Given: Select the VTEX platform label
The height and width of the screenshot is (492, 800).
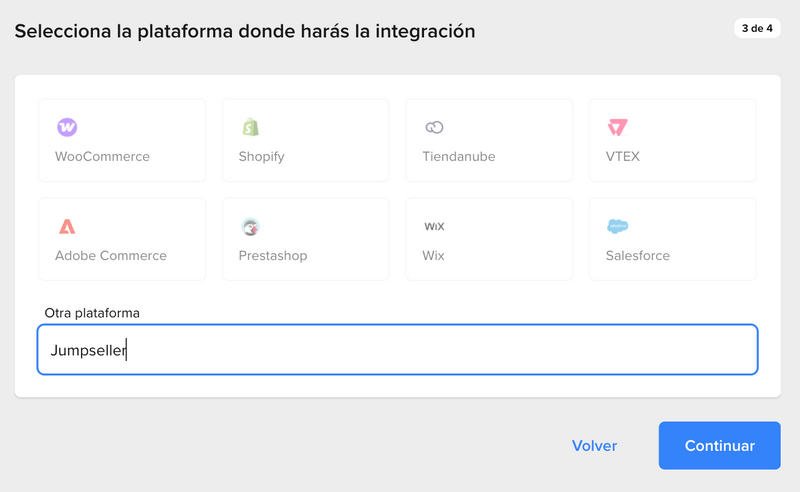Looking at the screenshot, I should tap(622, 157).
